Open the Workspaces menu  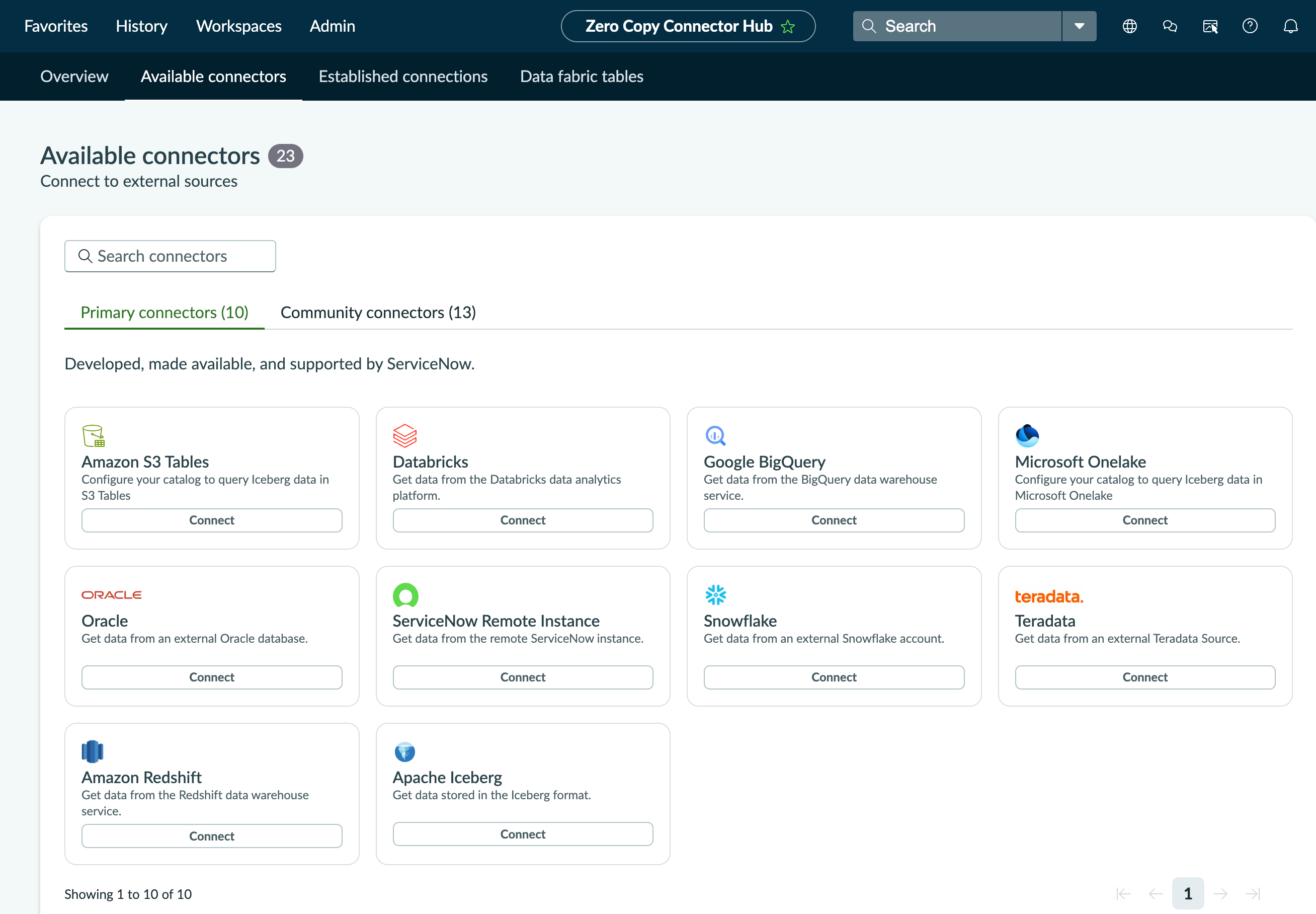click(238, 26)
